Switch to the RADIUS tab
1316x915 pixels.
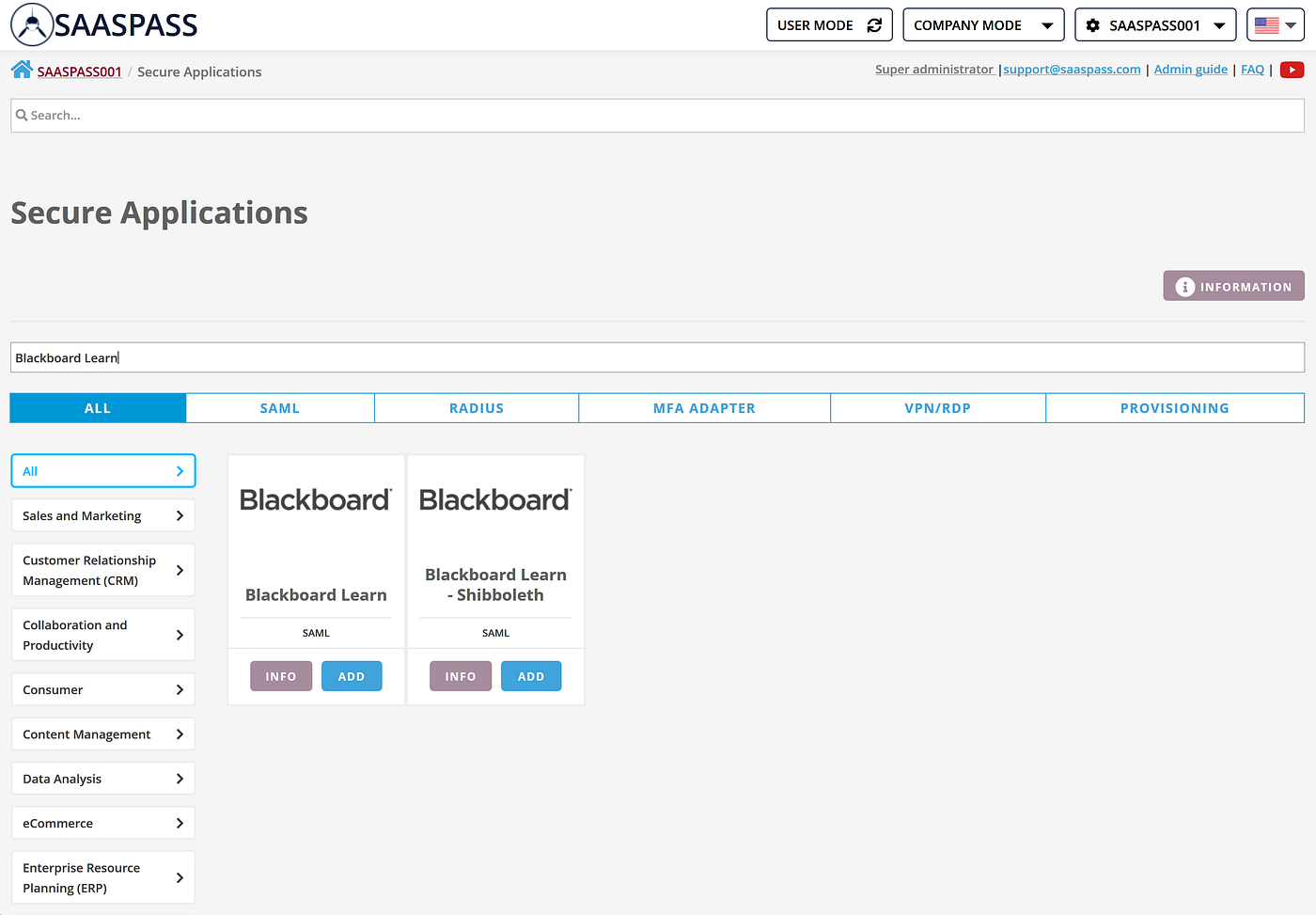point(477,408)
